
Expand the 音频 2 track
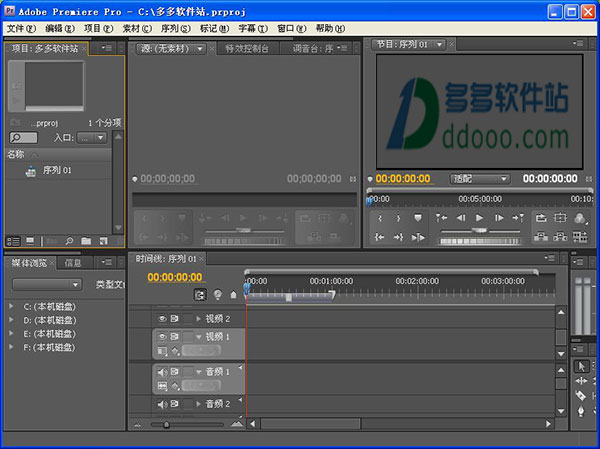click(198, 404)
